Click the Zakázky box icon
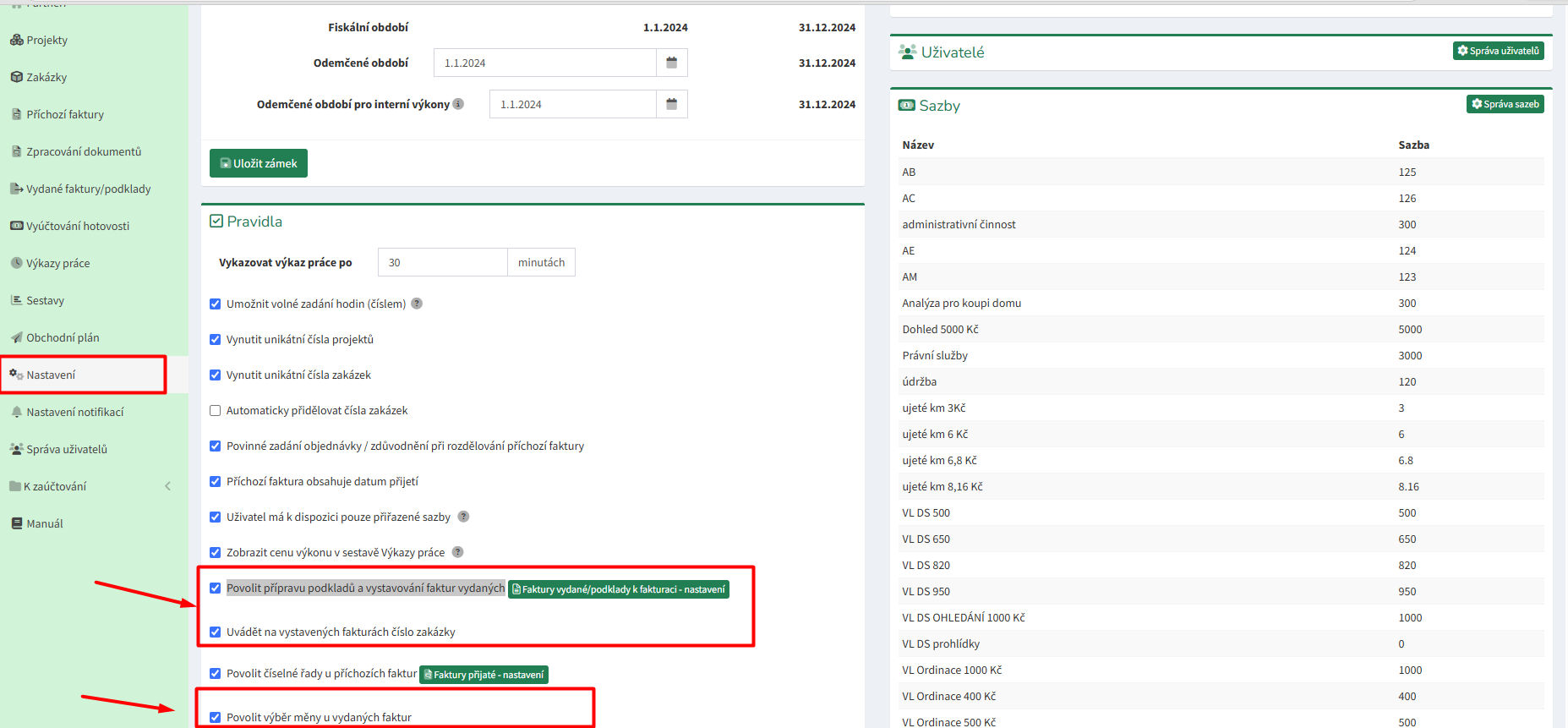The width and height of the screenshot is (1568, 728). point(16,77)
